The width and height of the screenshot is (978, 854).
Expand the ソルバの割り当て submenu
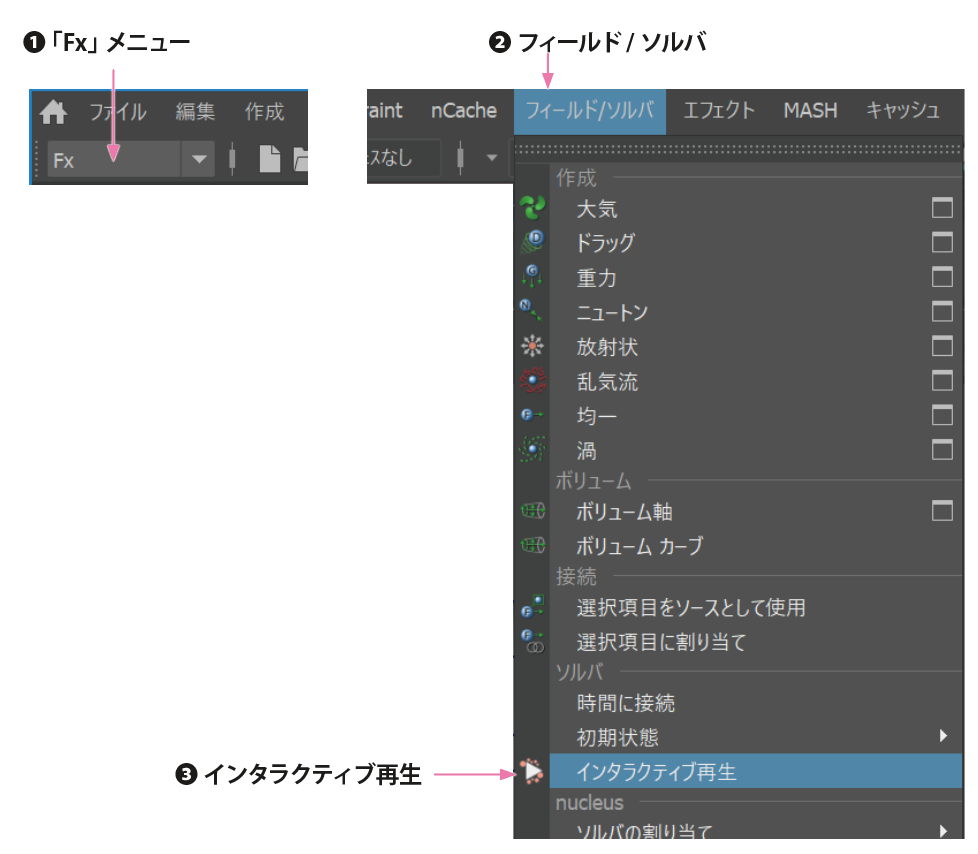[942, 830]
